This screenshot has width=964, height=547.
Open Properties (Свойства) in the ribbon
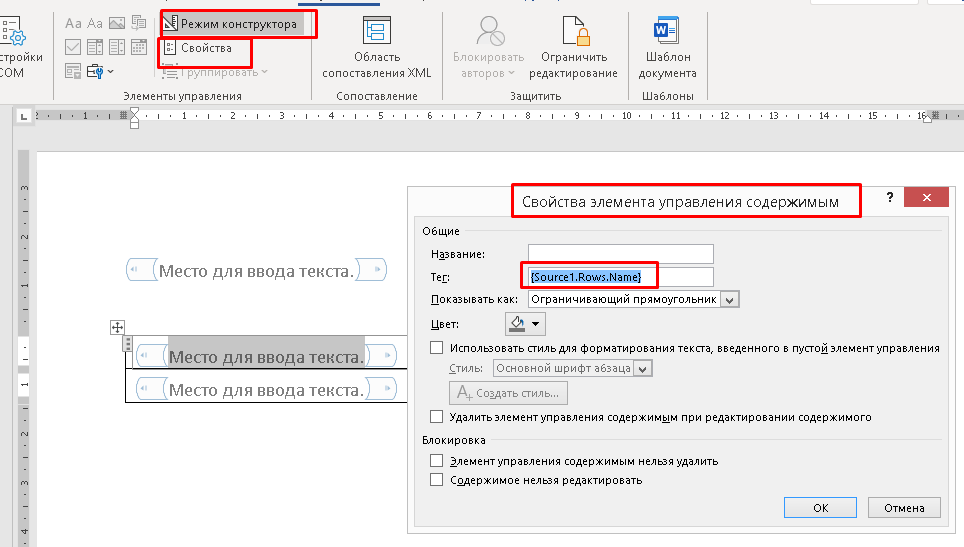[205, 48]
